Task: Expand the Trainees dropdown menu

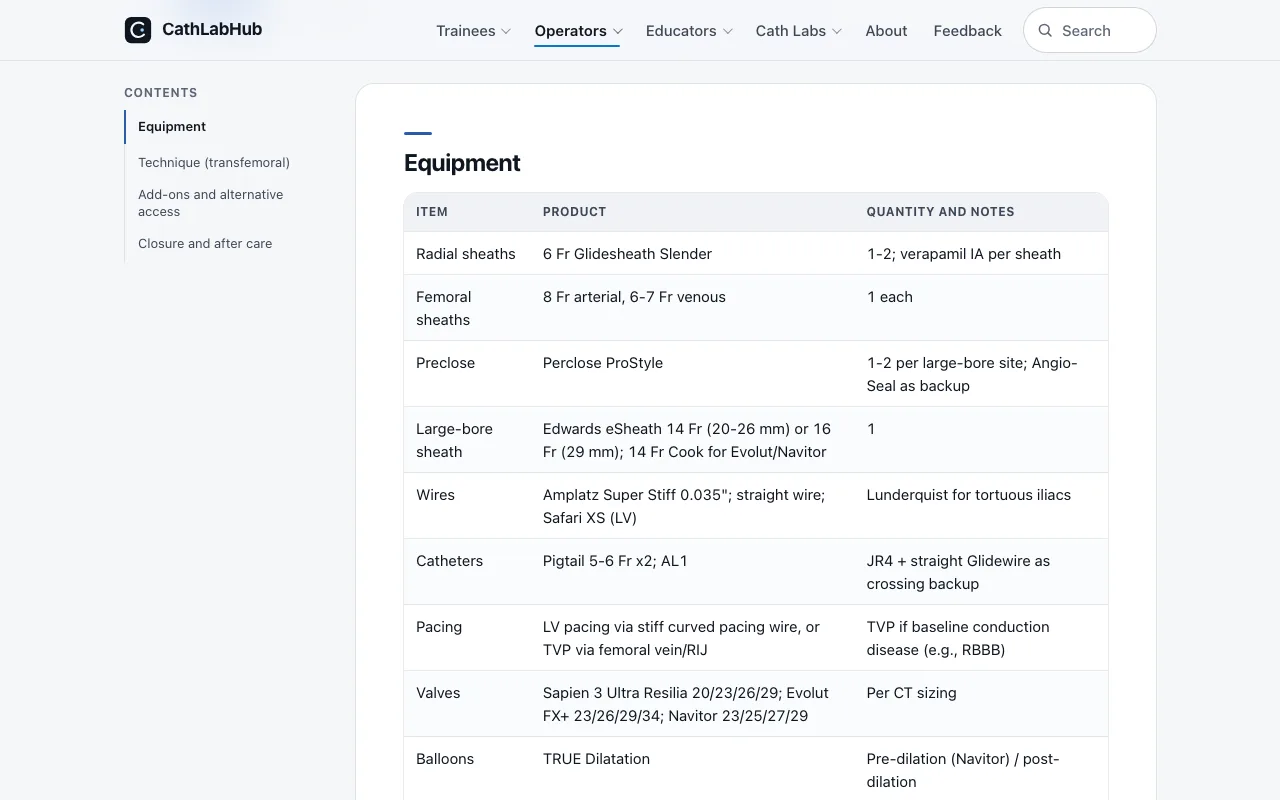Action: click(x=473, y=31)
